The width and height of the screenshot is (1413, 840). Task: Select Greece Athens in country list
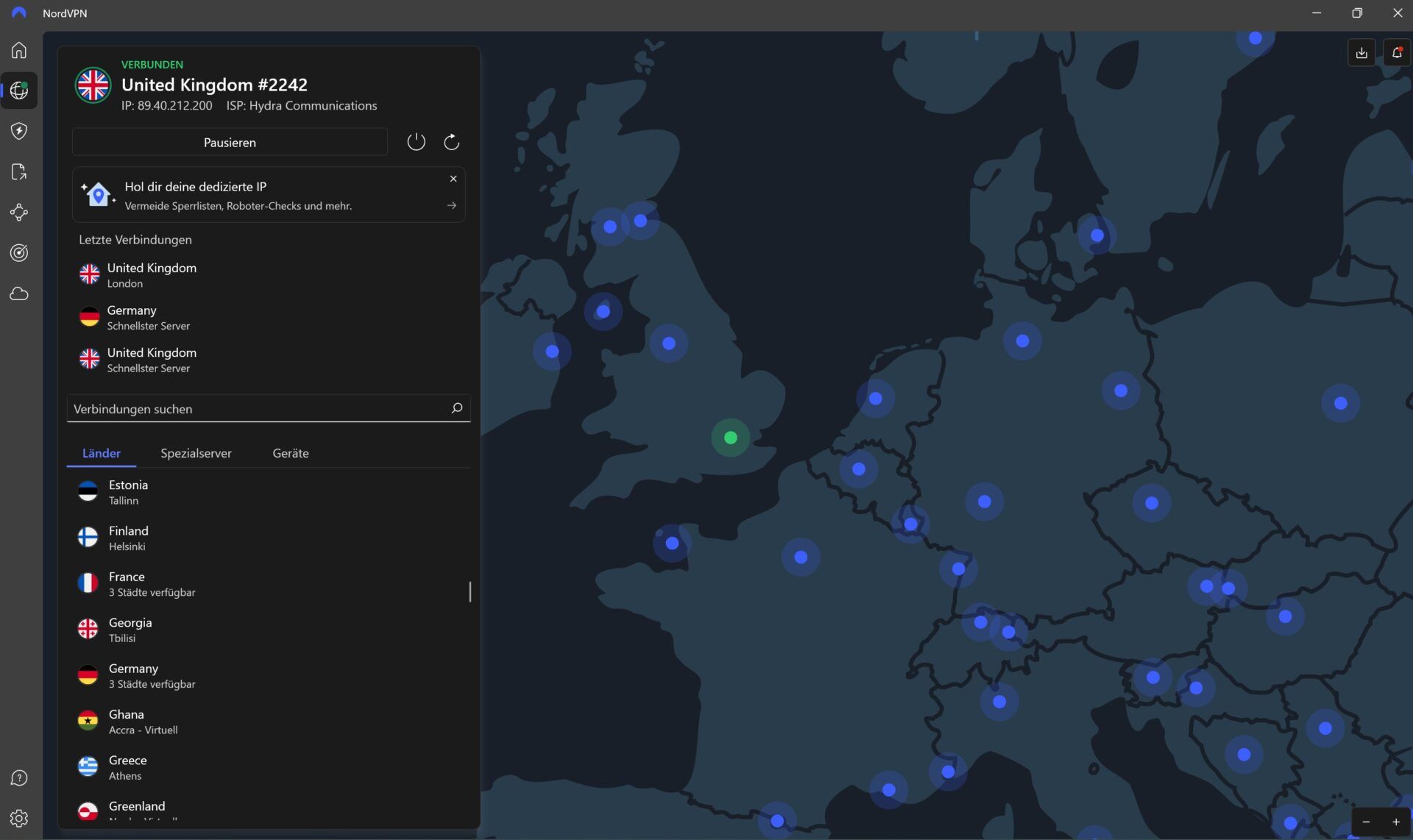click(x=269, y=767)
